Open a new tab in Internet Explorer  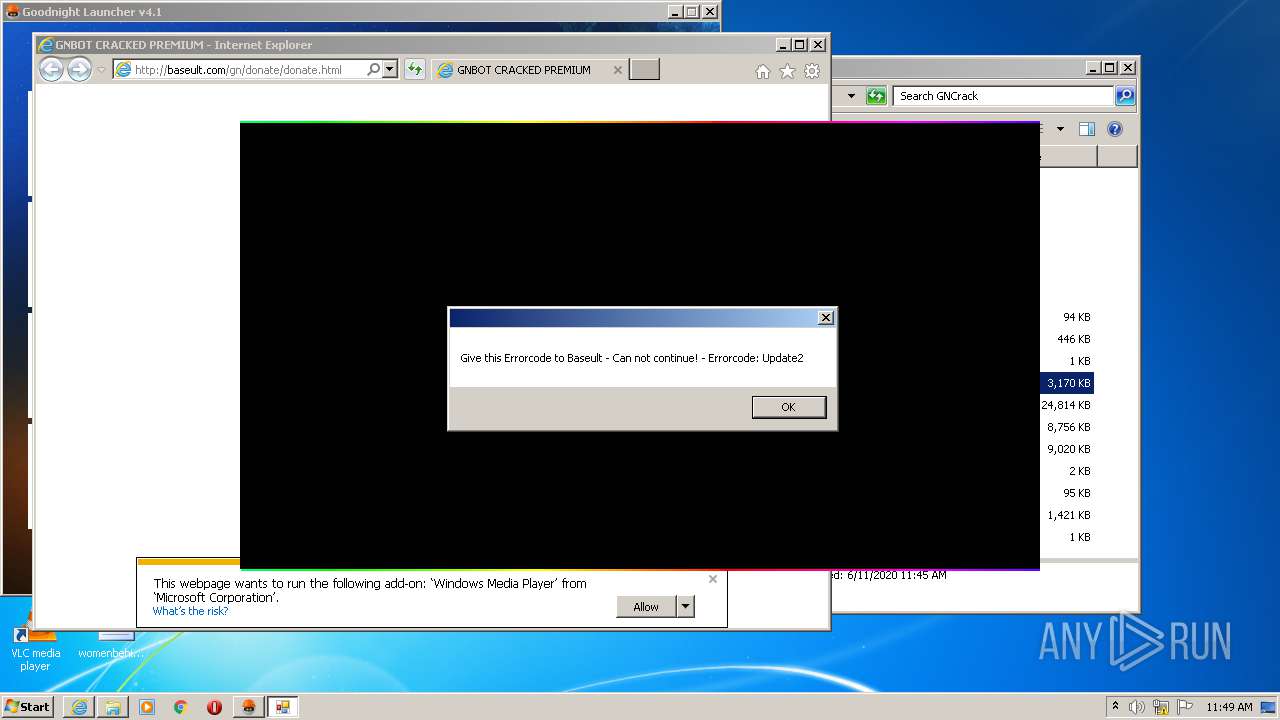coord(645,70)
